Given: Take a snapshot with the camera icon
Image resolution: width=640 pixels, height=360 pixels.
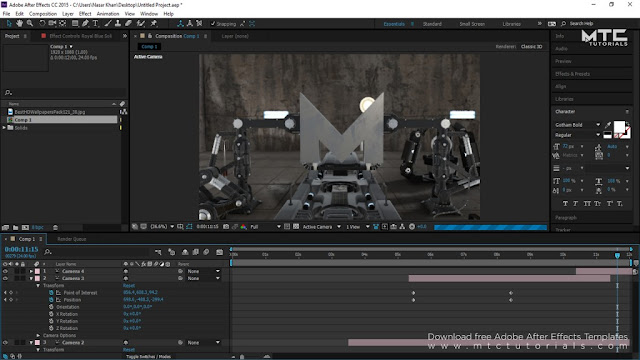Looking at the screenshot, I should point(226,227).
